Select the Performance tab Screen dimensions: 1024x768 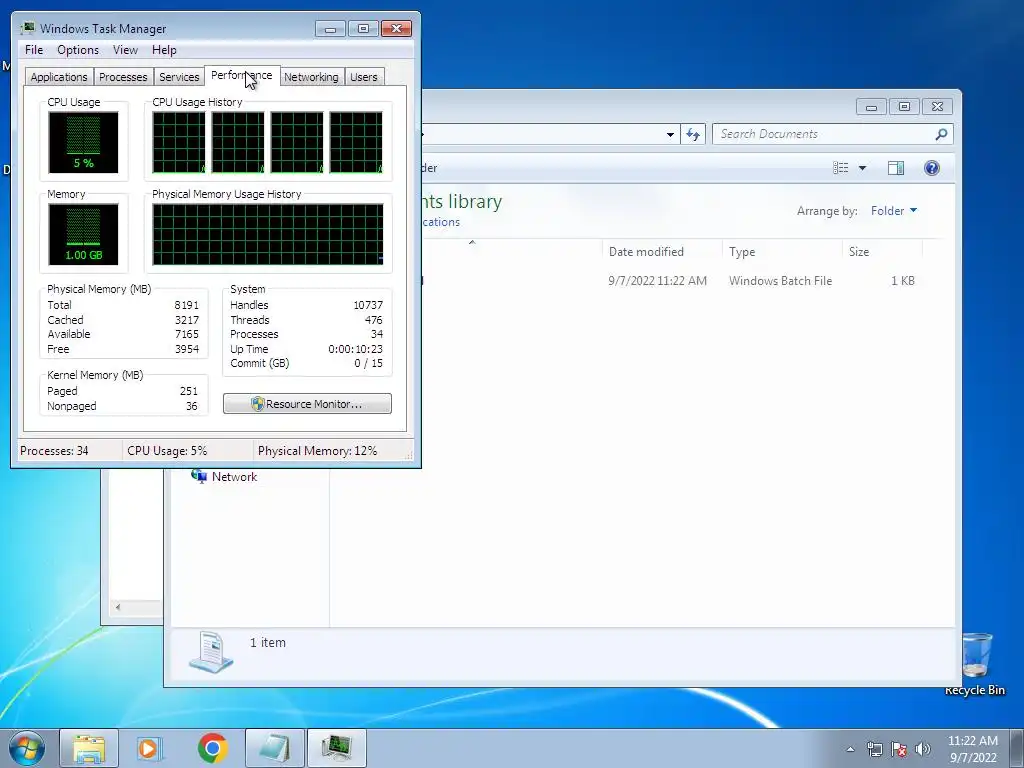(242, 75)
